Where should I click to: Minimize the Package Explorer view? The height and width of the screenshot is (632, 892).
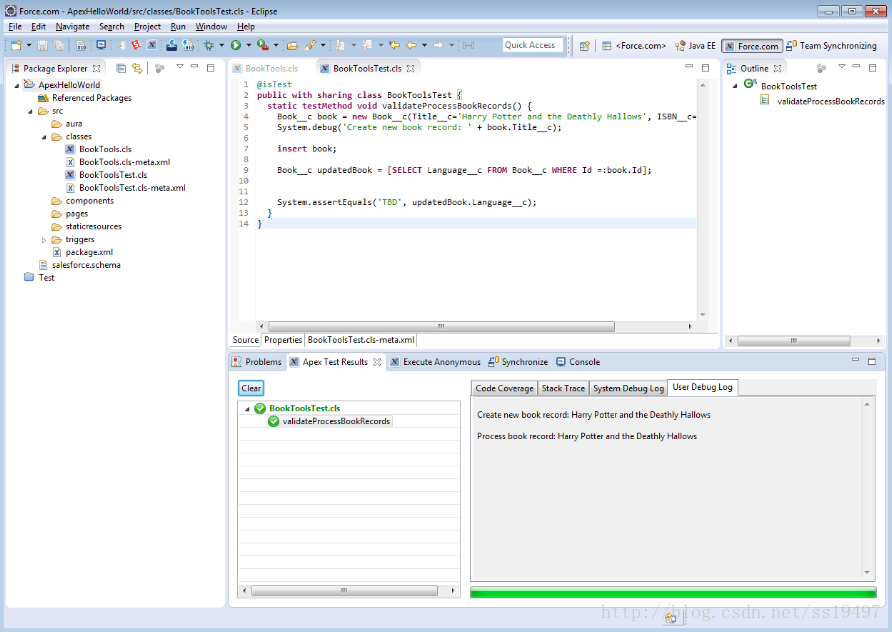coord(195,67)
